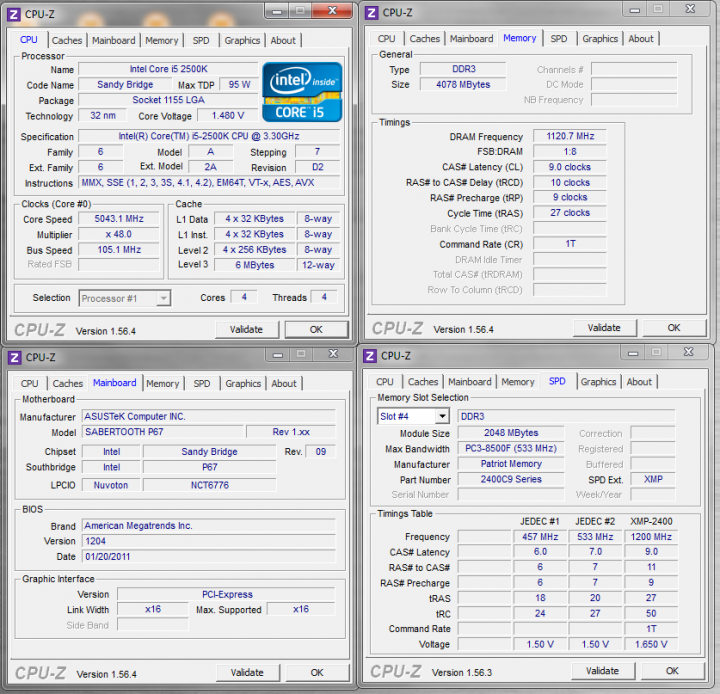This screenshot has width=720, height=694.
Task: Click the Core Voltage value 1.480 V
Action: coord(228,115)
